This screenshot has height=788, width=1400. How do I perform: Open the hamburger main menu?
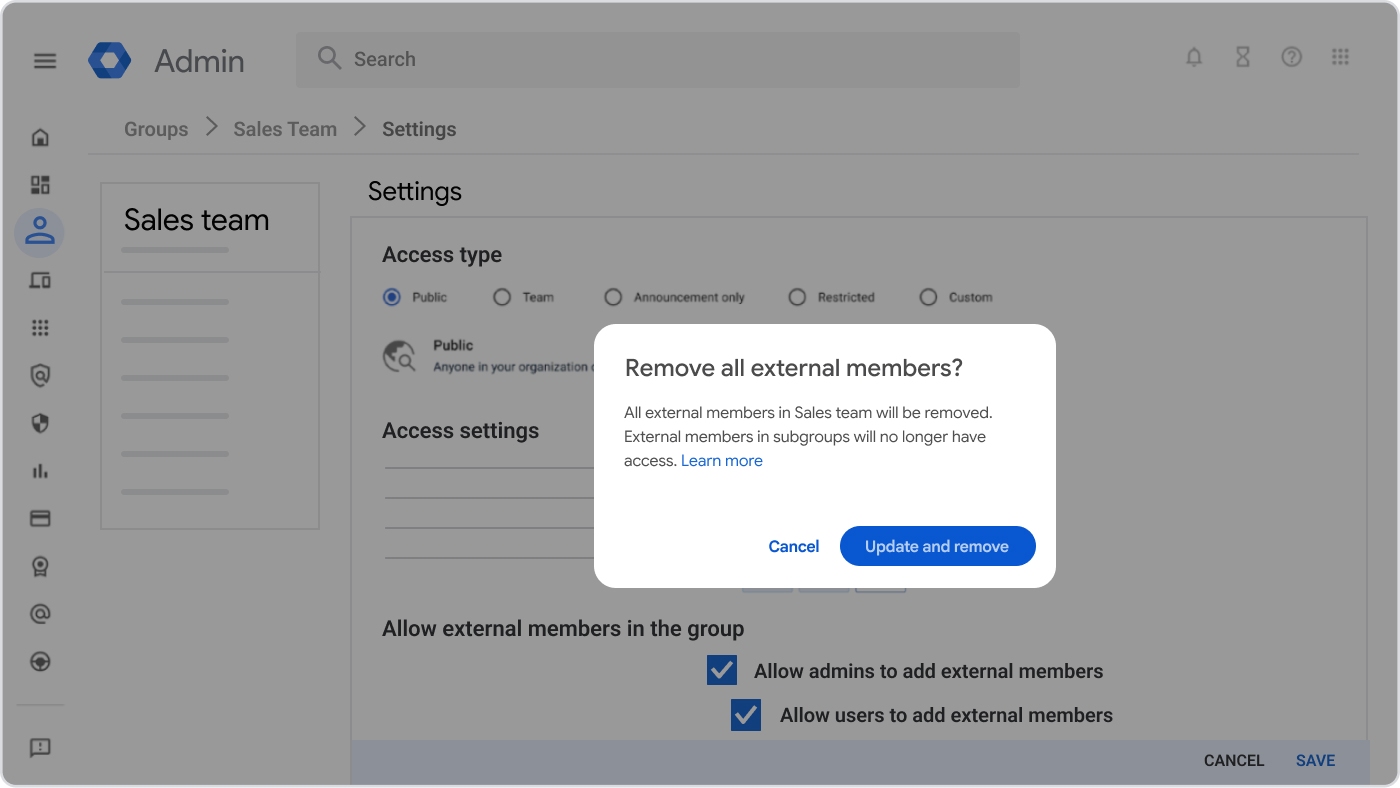(x=45, y=61)
